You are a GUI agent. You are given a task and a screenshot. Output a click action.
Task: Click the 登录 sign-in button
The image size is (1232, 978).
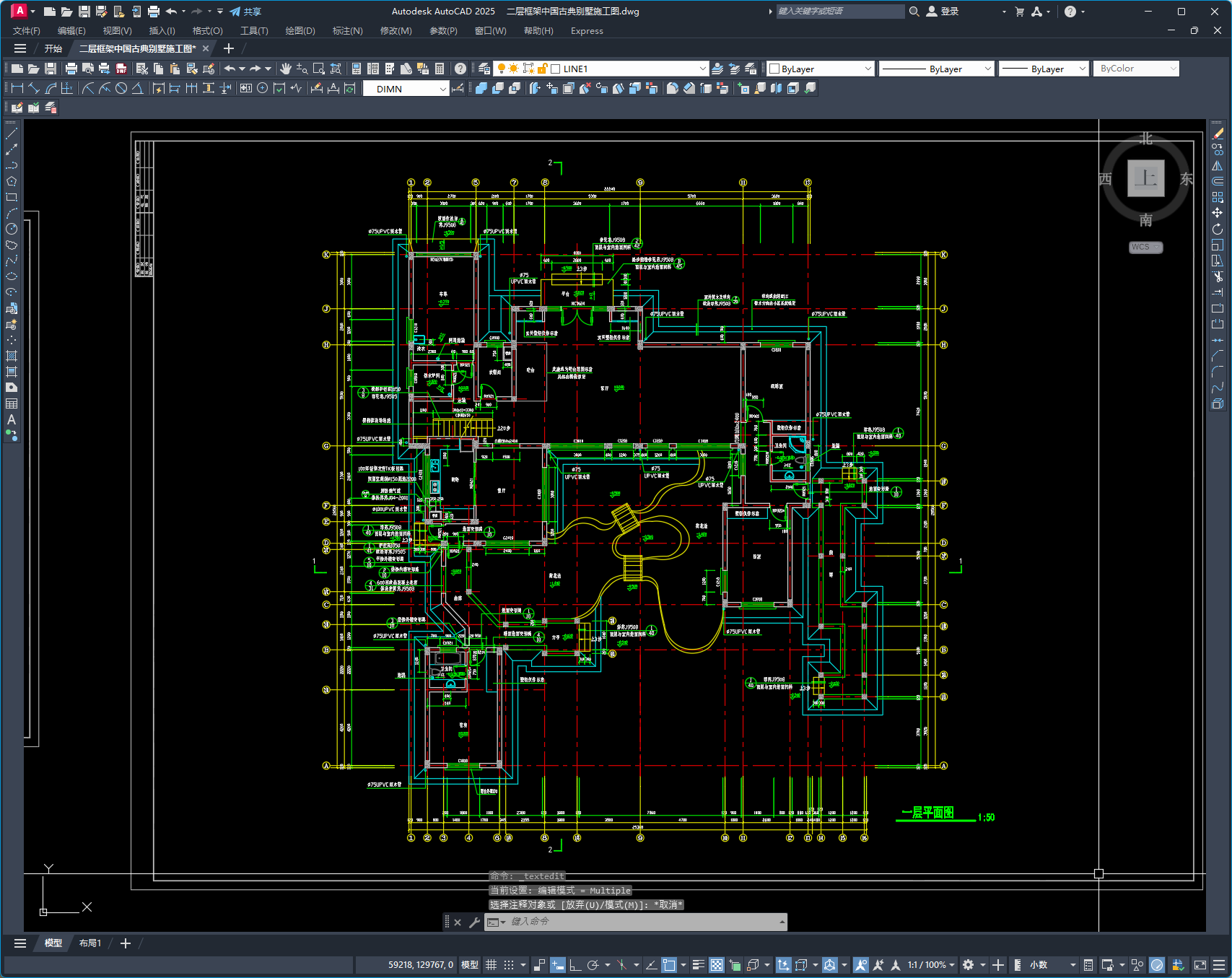coord(943,12)
